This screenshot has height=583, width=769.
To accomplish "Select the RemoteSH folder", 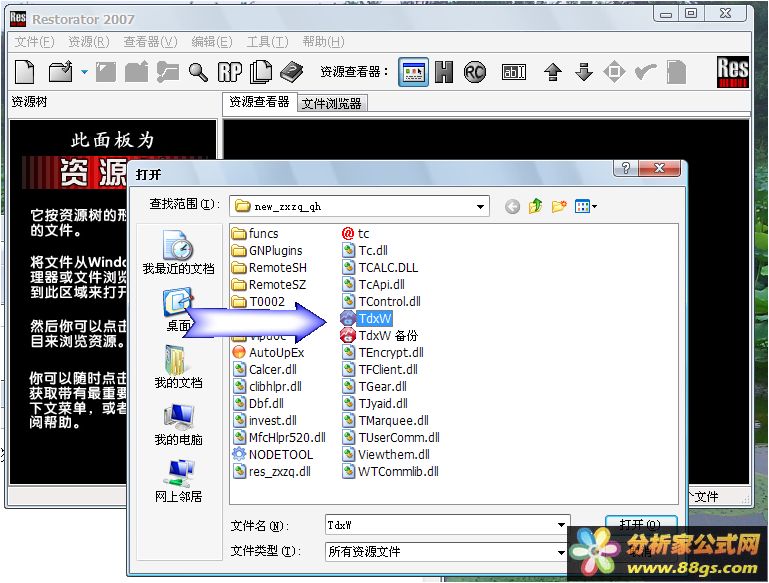I will click(269, 268).
